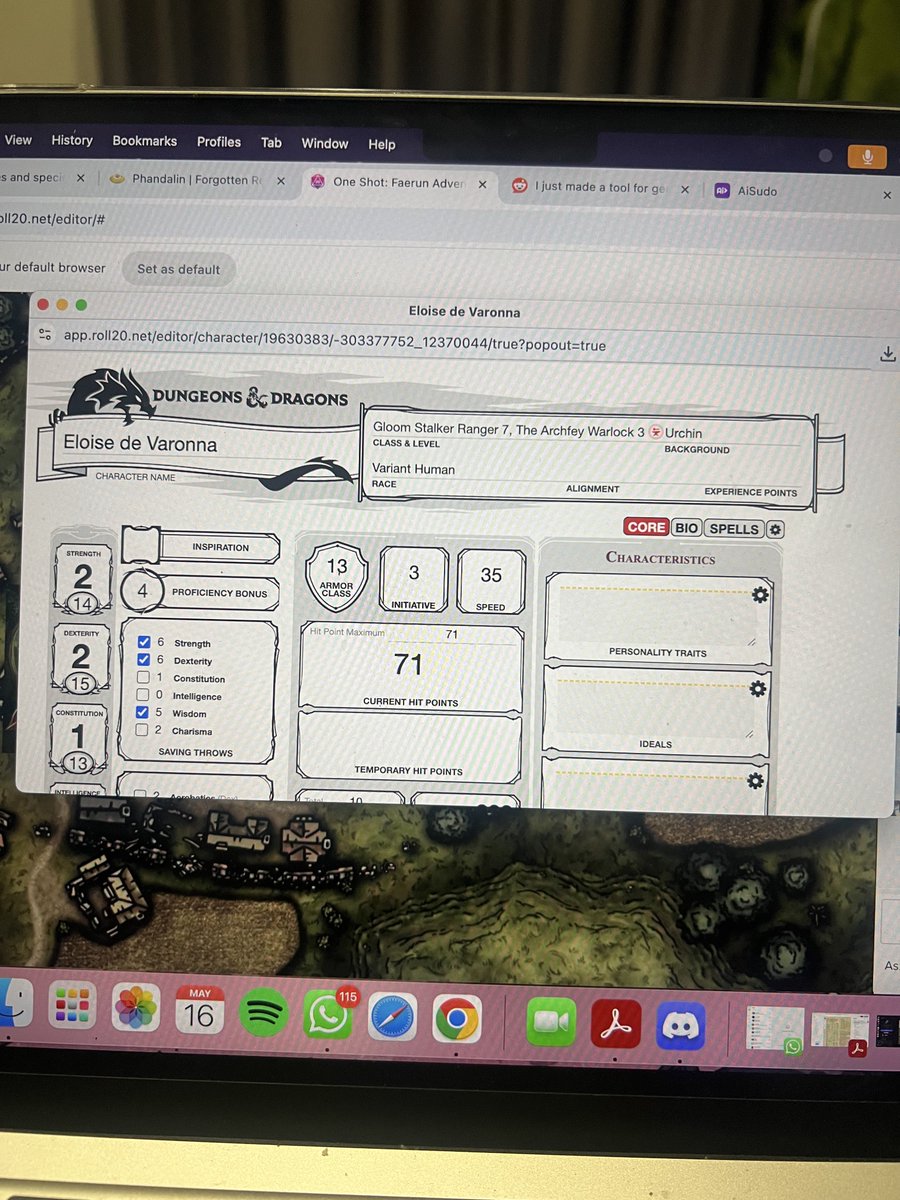Open Discord from the dock
This screenshot has width=900, height=1200.
tap(681, 1026)
